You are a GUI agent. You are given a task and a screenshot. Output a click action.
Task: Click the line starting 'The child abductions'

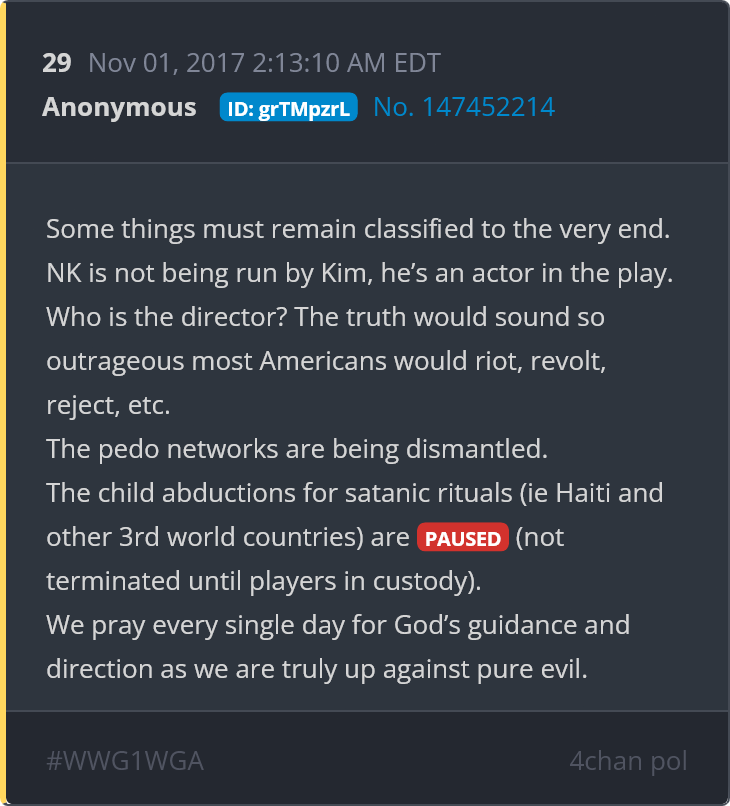click(x=355, y=493)
